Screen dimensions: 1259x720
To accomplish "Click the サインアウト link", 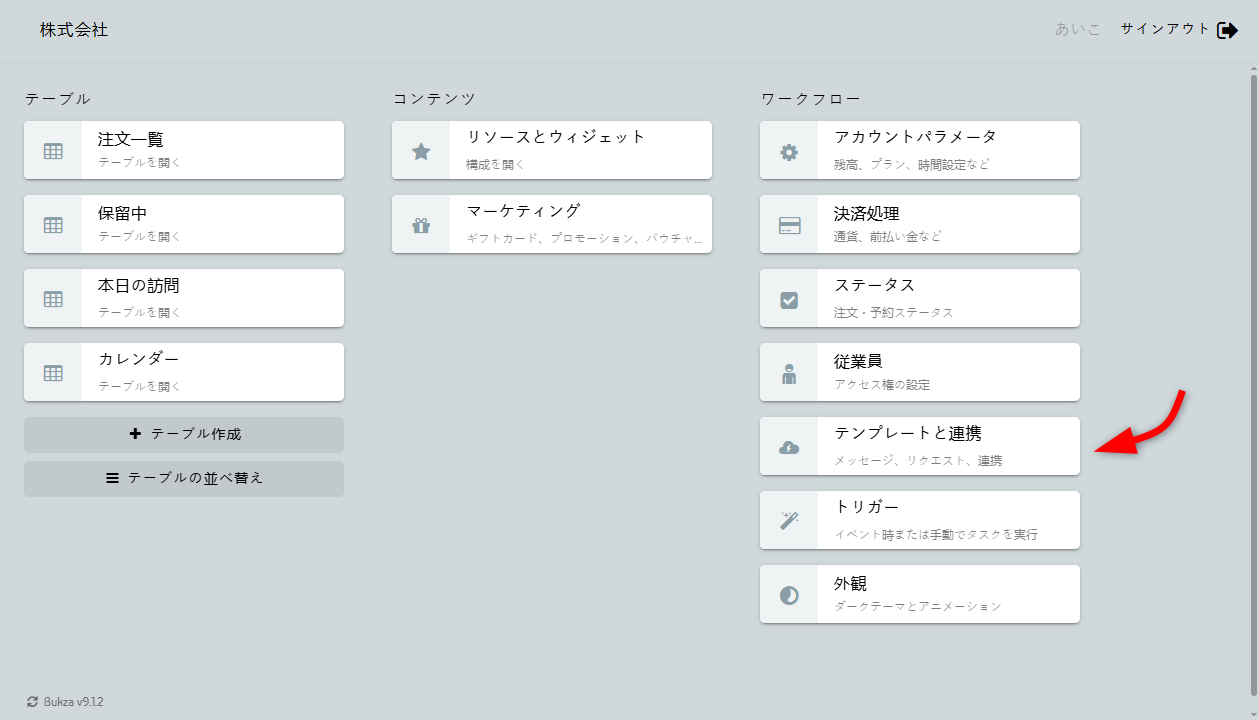I will point(1165,29).
